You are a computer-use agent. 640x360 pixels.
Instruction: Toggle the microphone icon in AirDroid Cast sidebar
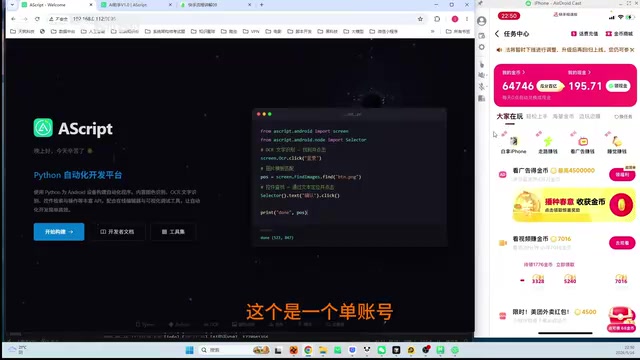click(x=482, y=87)
